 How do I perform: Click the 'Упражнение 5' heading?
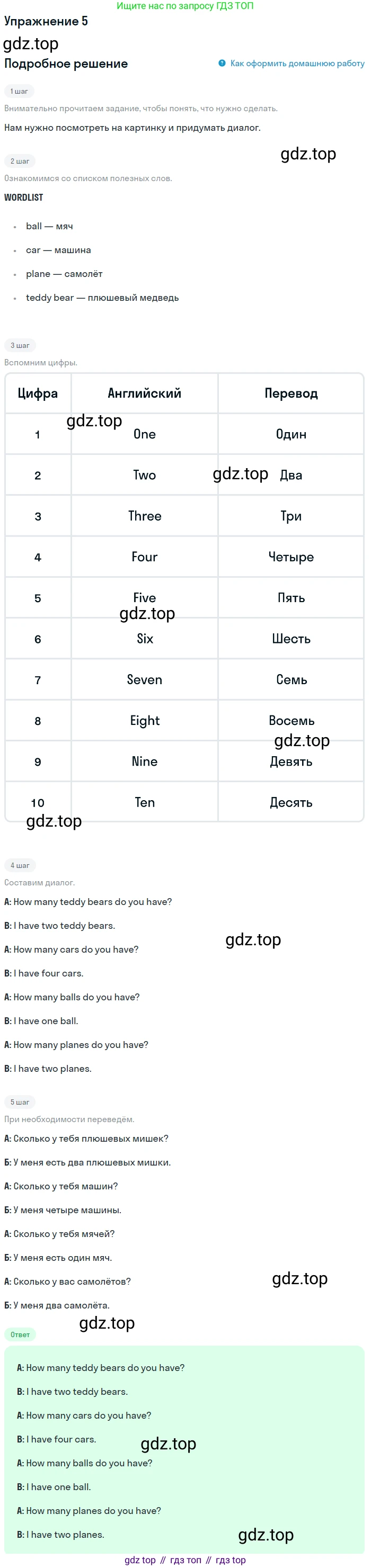point(46,21)
